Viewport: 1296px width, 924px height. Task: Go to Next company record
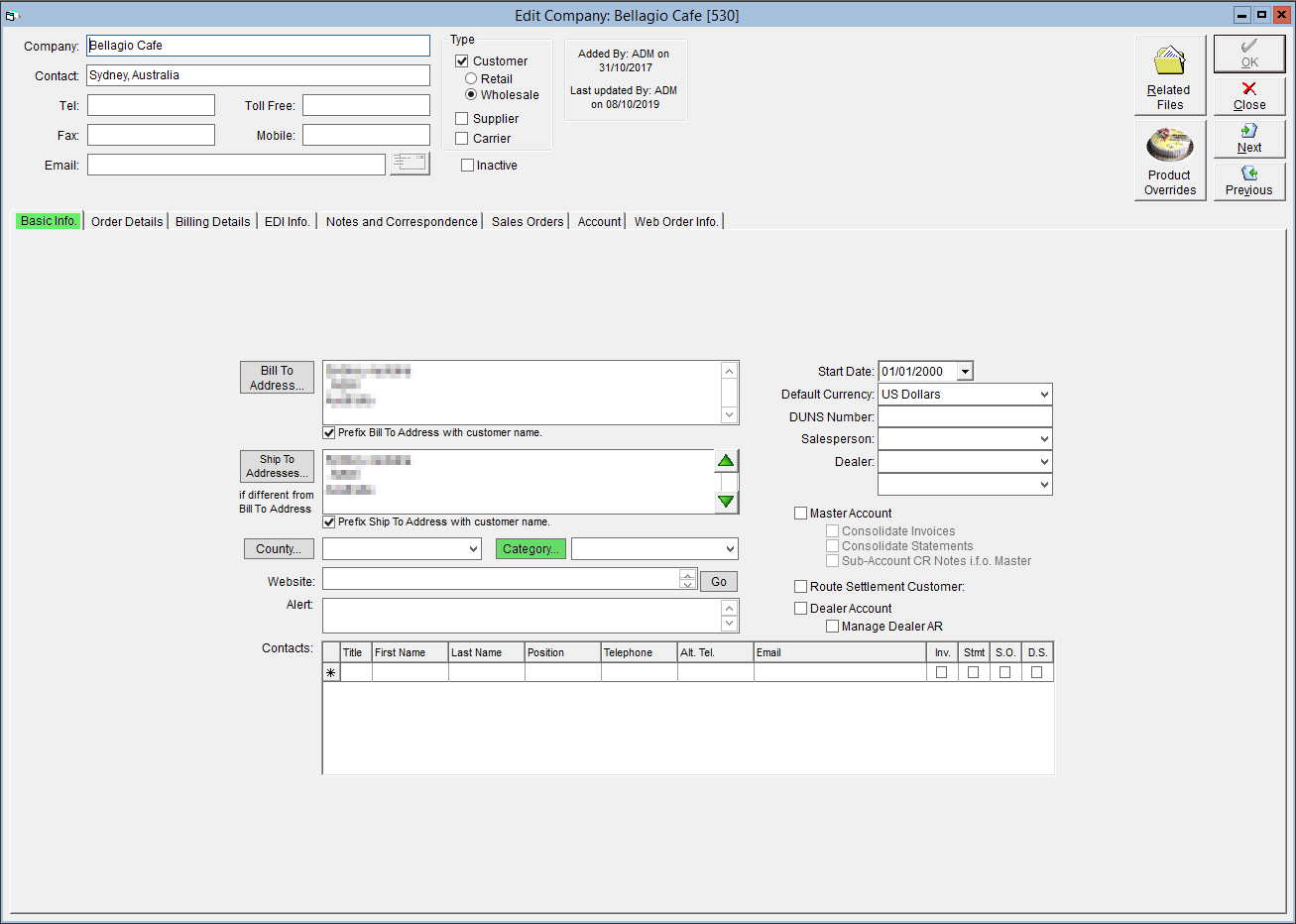1249,139
